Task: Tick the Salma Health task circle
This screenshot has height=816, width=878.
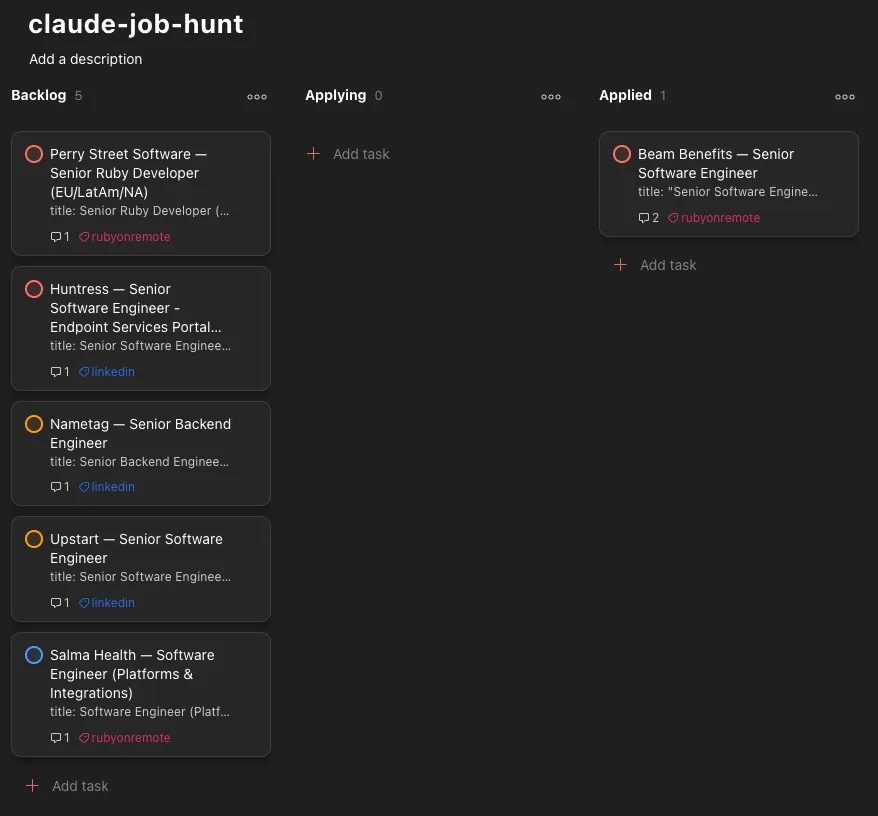Action: pyautogui.click(x=34, y=655)
